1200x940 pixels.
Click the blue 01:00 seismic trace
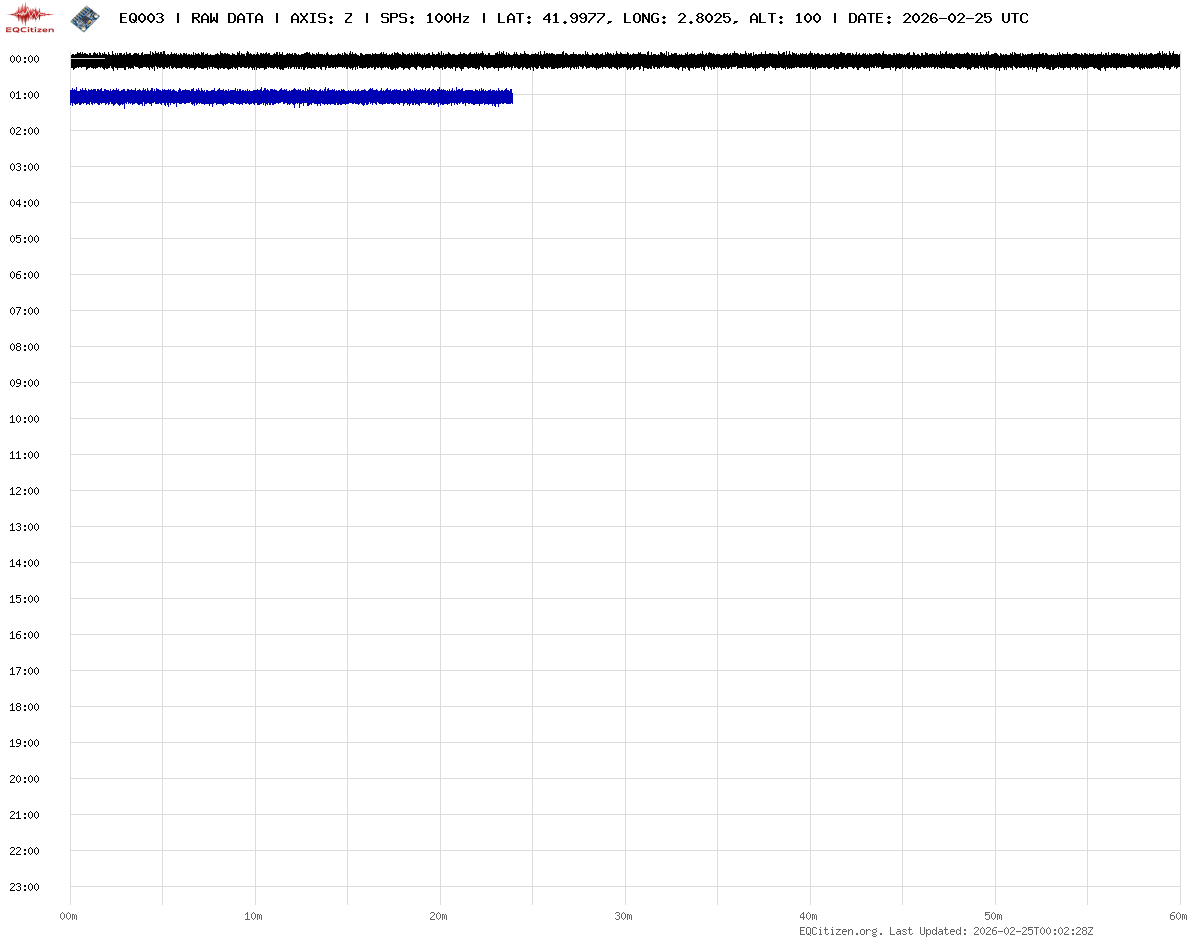point(290,97)
